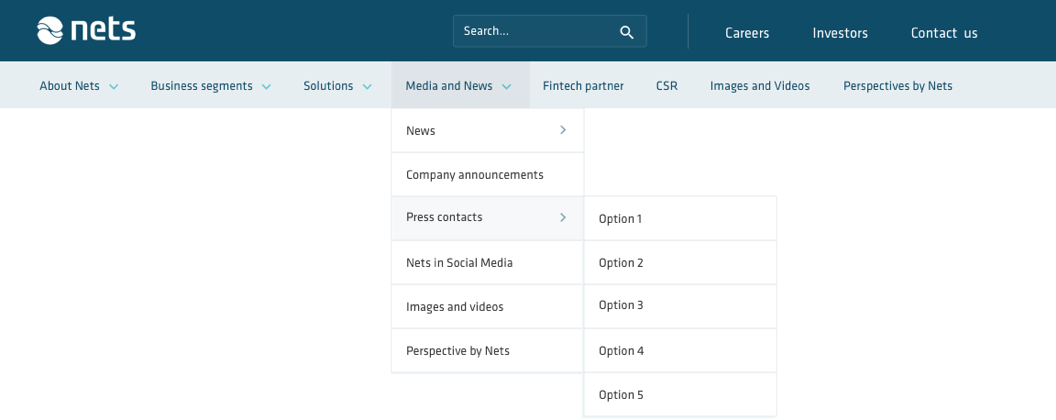Select Nets in Social Media
The image size is (1056, 420).
coord(487,262)
